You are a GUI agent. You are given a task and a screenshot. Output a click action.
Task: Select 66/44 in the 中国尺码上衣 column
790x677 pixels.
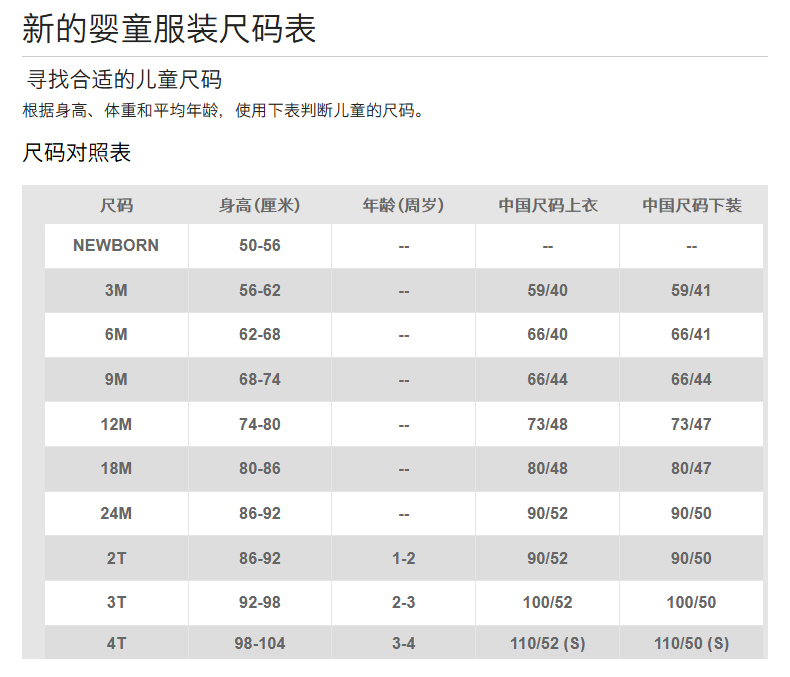(547, 379)
